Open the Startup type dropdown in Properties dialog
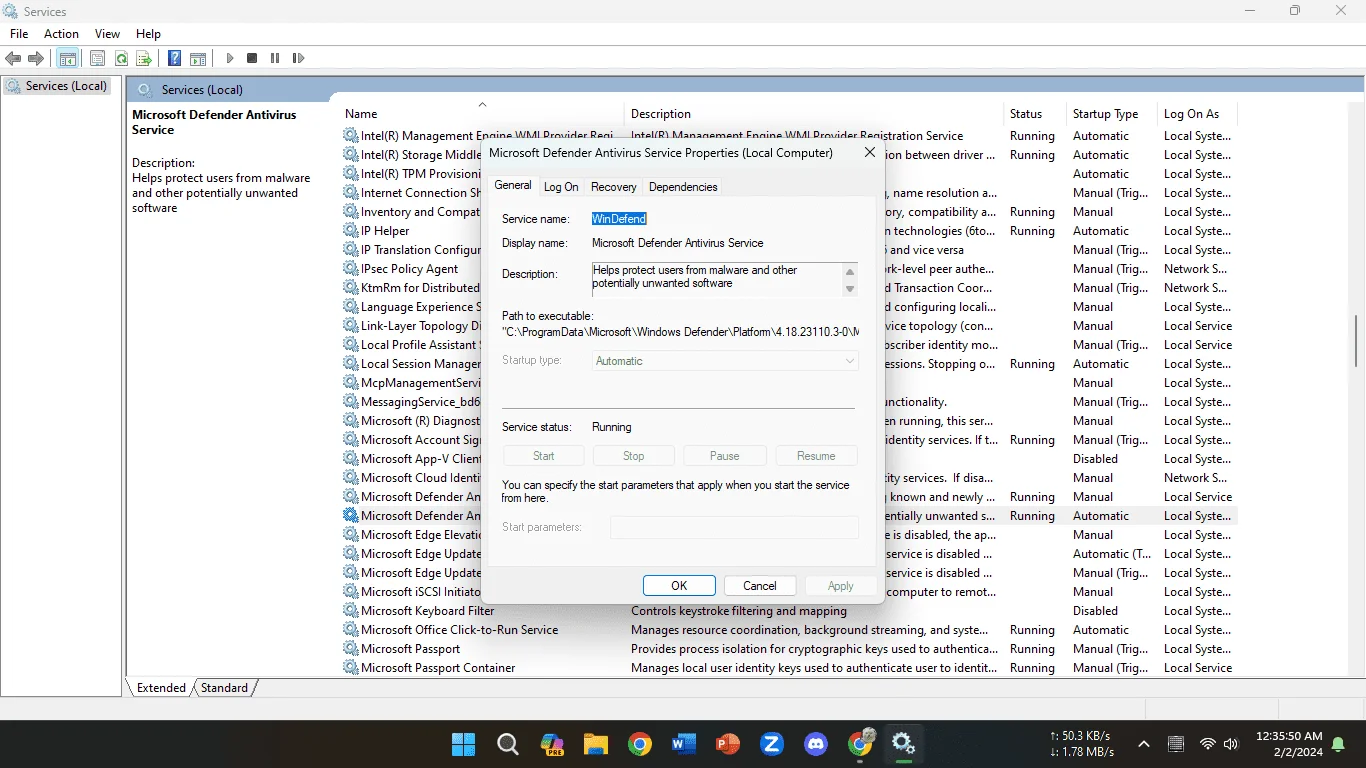 pyautogui.click(x=725, y=361)
